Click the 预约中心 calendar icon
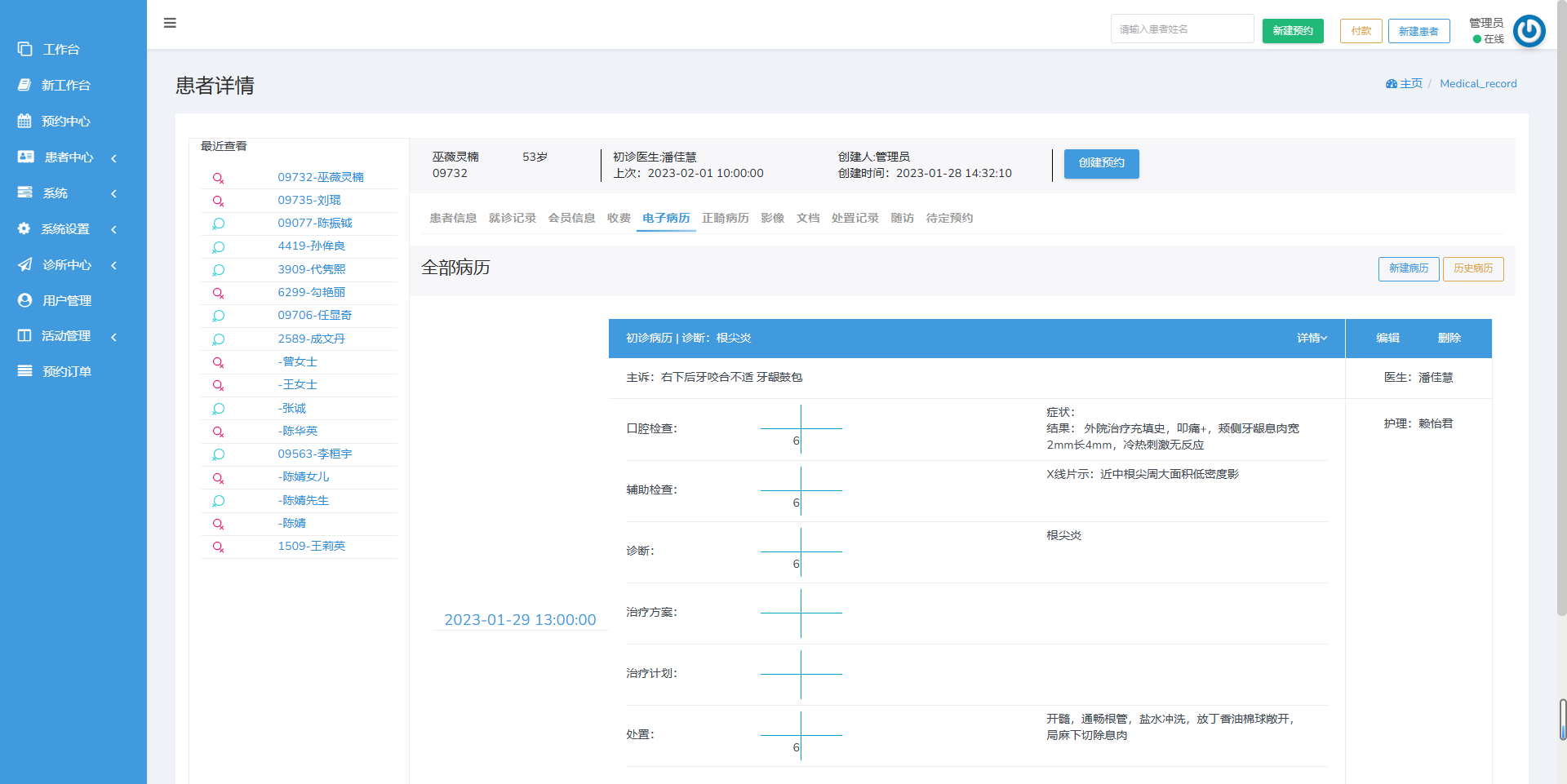The width and height of the screenshot is (1567, 784). [x=24, y=121]
